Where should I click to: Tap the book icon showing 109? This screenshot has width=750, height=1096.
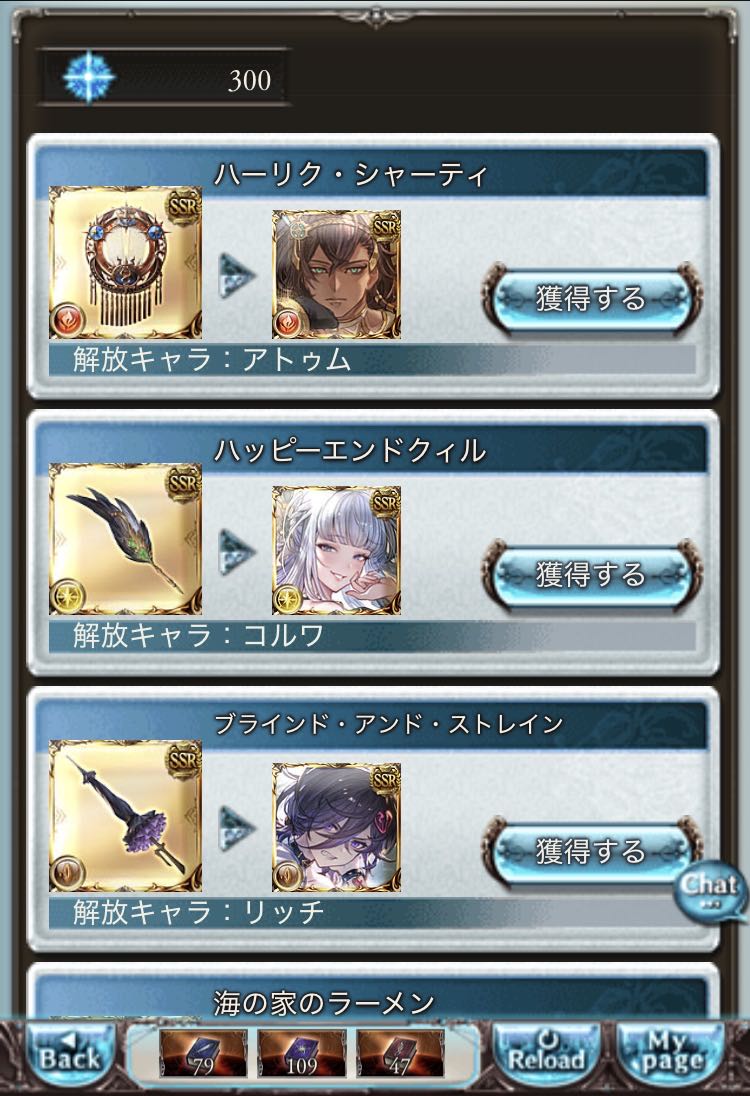click(302, 1053)
